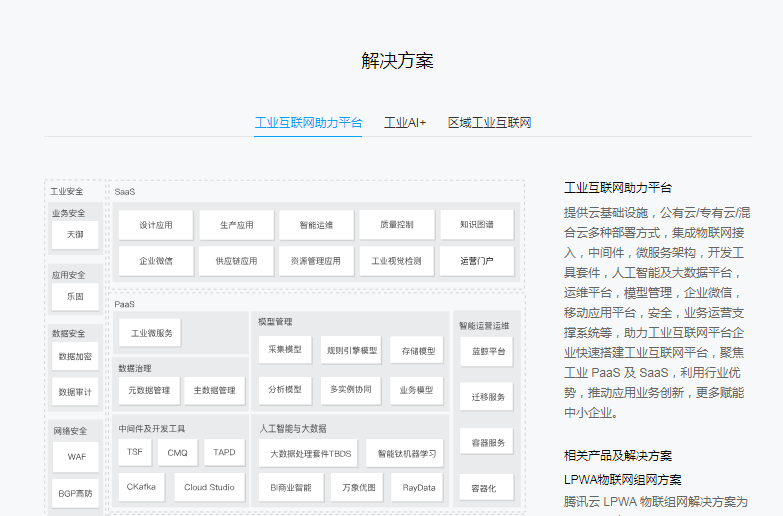Viewport: 783px width, 516px height.
Task: Click the 容器服务 box
Action: 487,442
